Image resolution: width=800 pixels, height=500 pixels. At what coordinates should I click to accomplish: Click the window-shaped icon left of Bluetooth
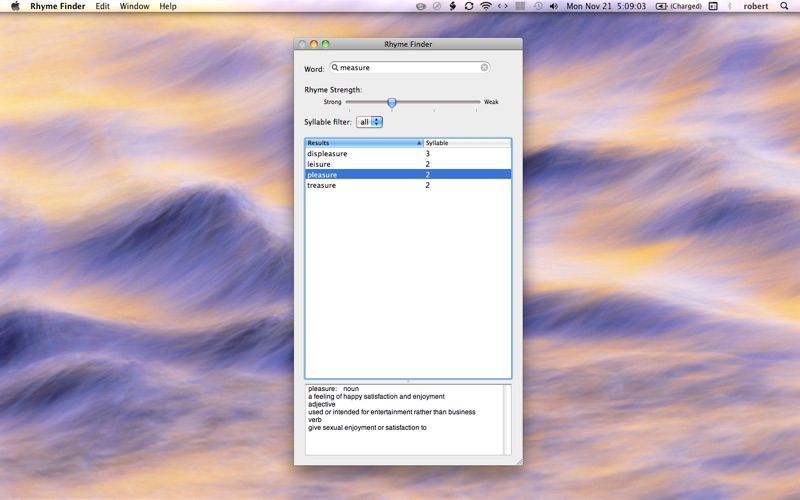[x=713, y=6]
